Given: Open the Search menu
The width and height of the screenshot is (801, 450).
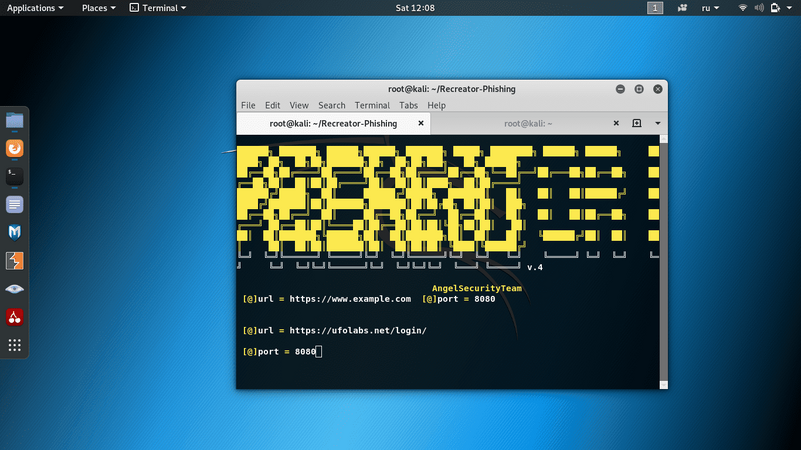Looking at the screenshot, I should (x=332, y=105).
